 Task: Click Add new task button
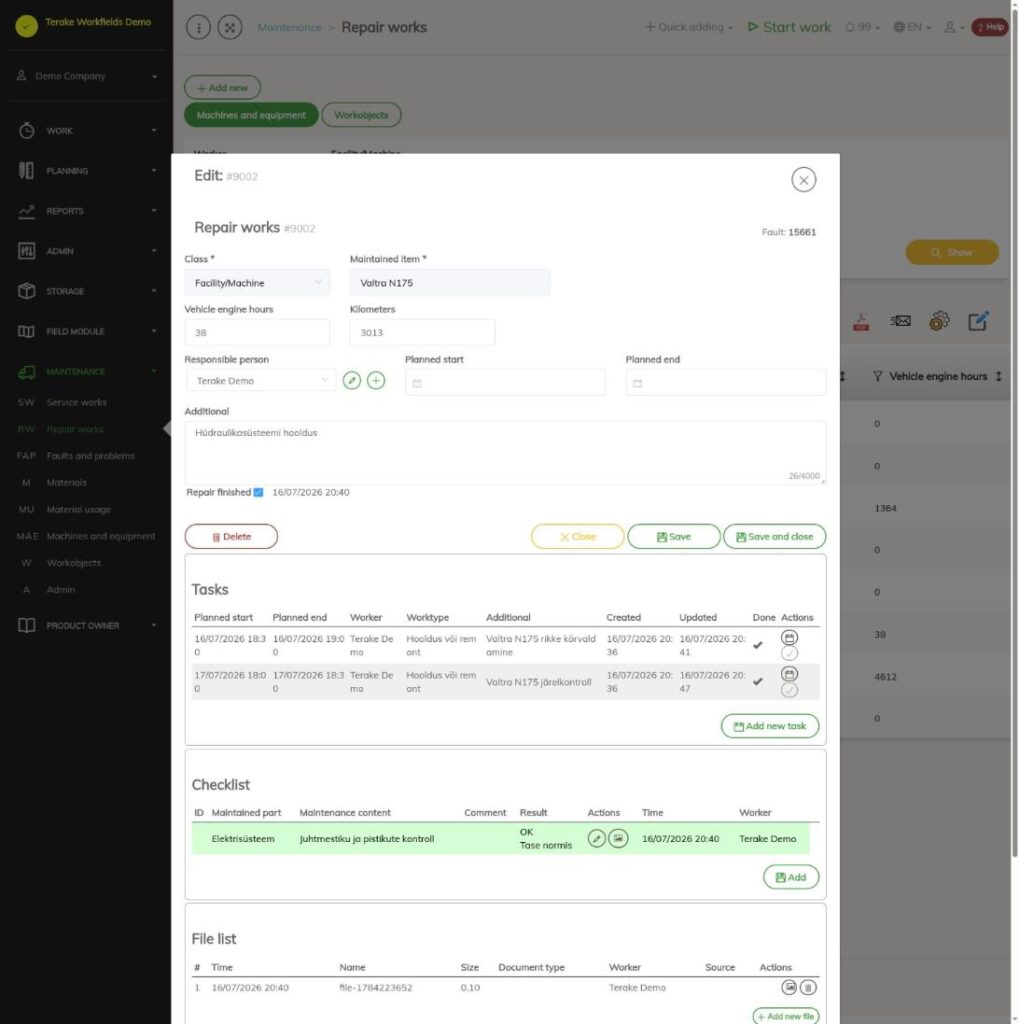[769, 726]
